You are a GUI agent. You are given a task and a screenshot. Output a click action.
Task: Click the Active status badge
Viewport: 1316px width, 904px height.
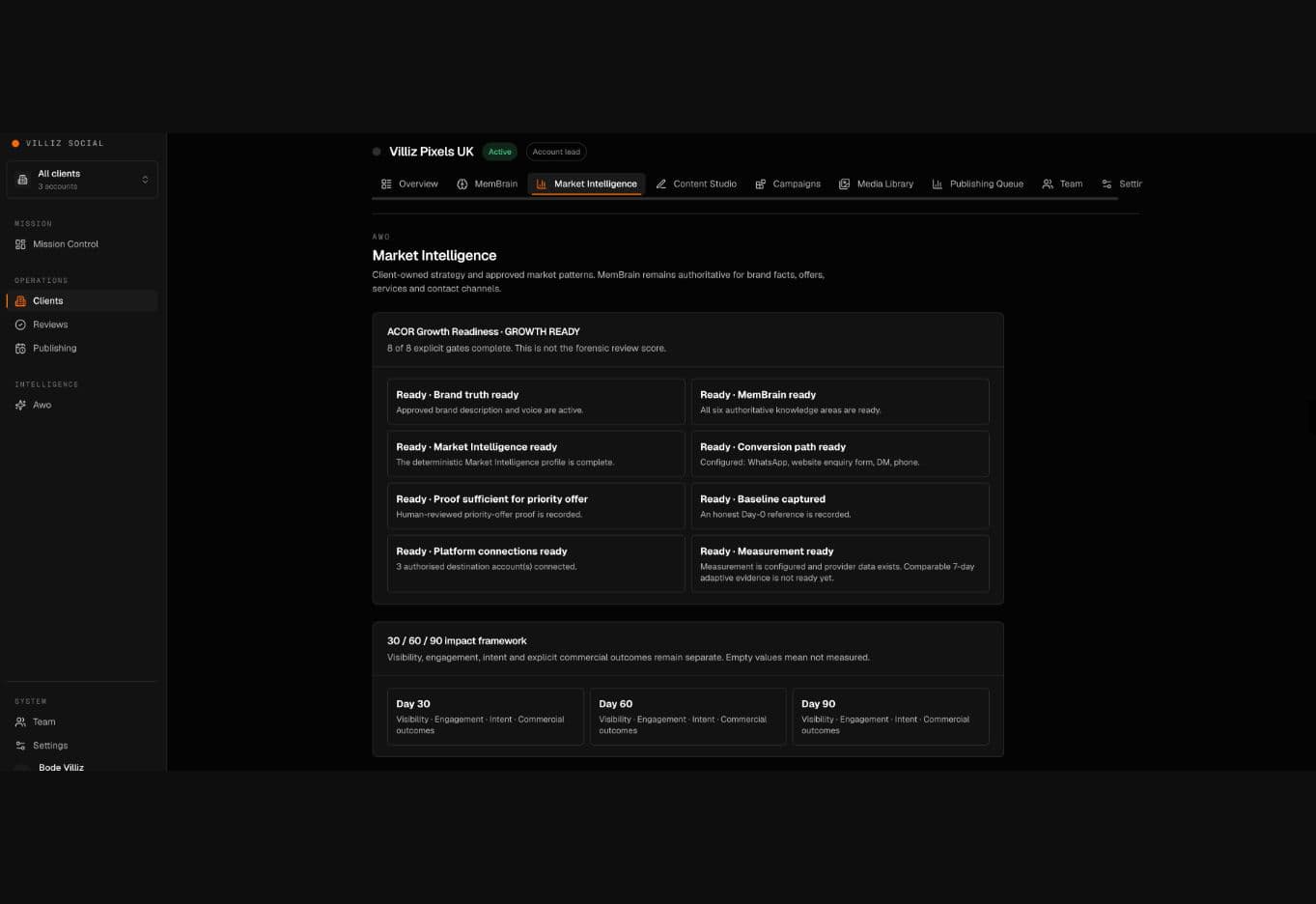[x=500, y=152]
